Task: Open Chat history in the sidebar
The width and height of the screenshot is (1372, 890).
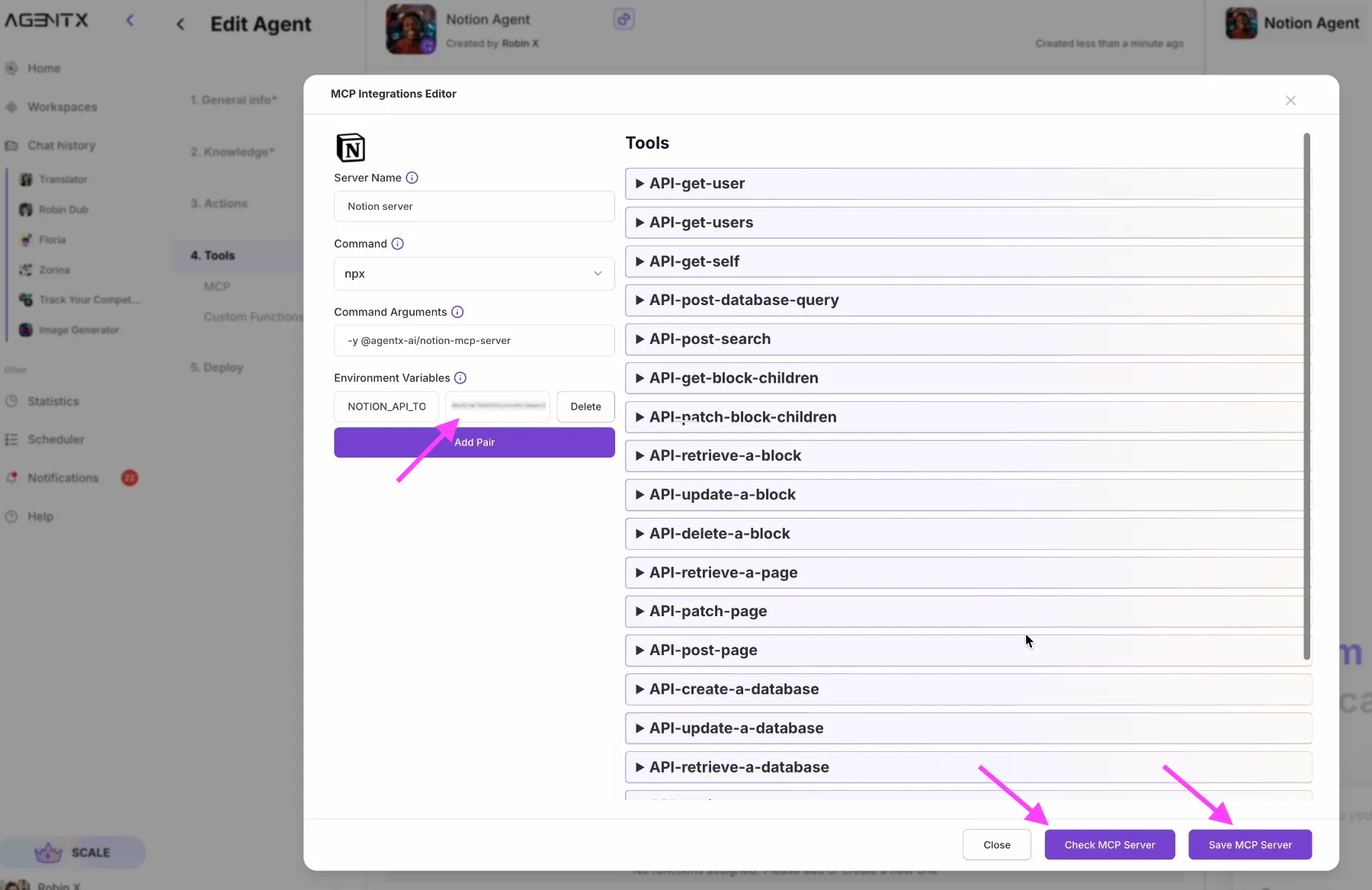Action: tap(61, 146)
